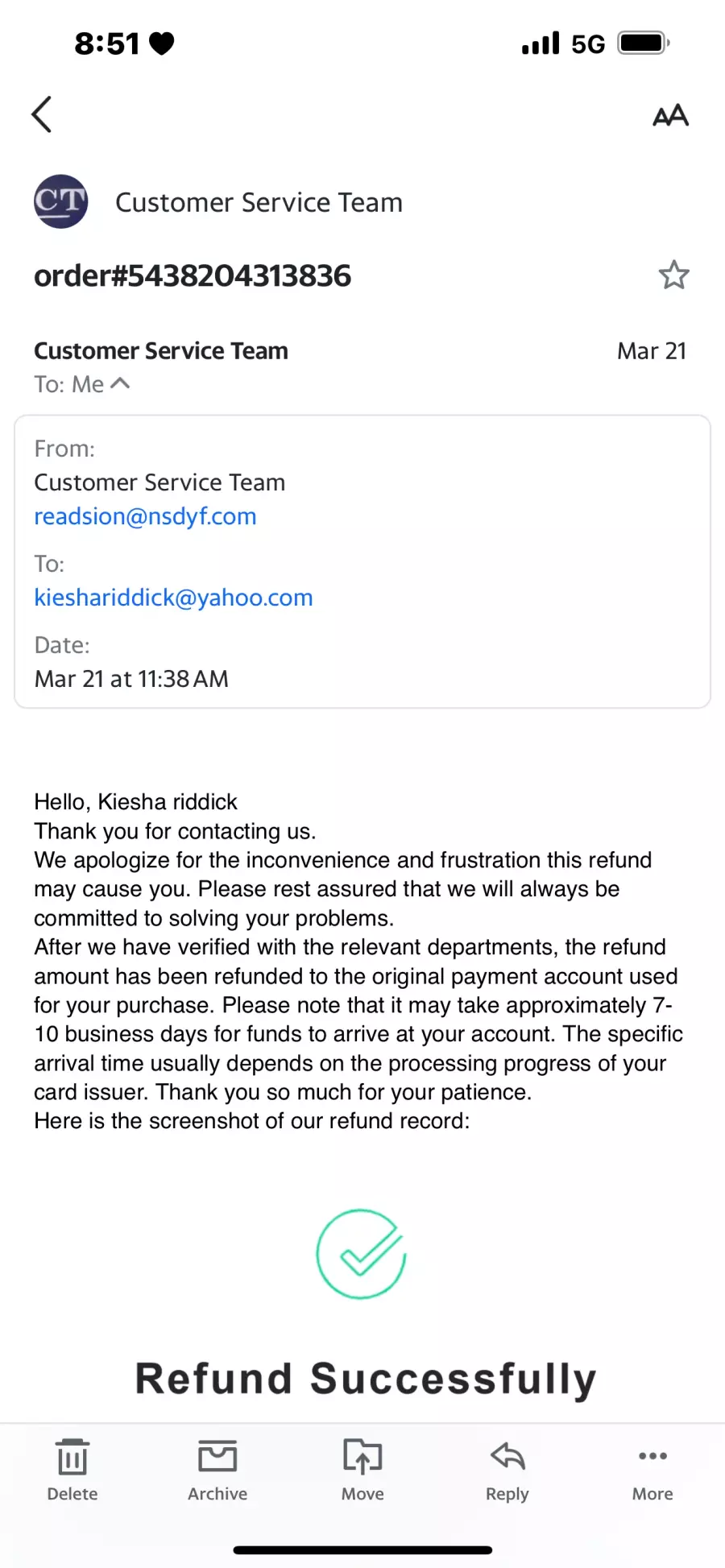Tap the Refund Successfully heading
This screenshot has height=1568, width=725.
click(366, 1379)
